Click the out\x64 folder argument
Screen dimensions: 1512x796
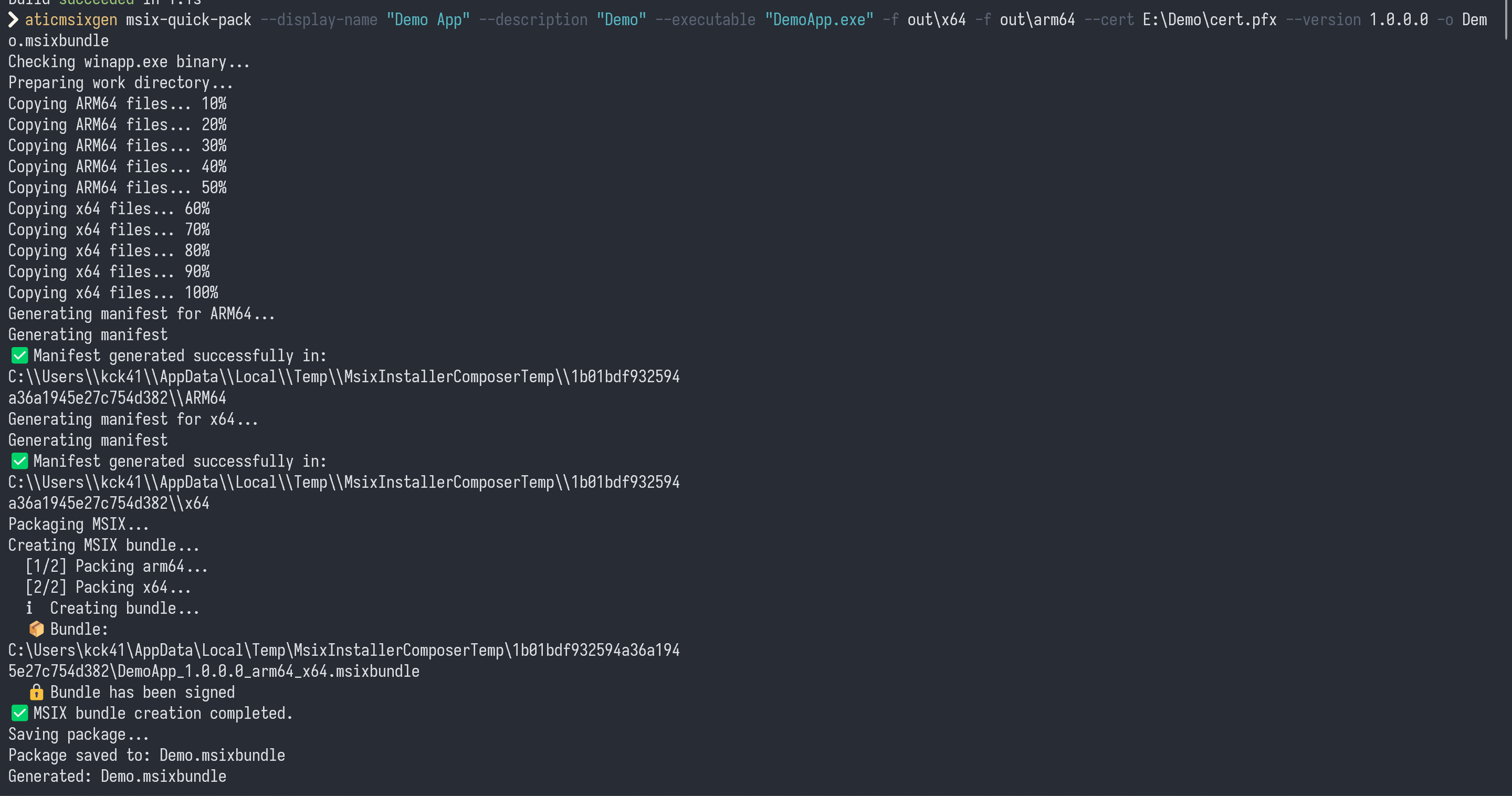[x=937, y=20]
